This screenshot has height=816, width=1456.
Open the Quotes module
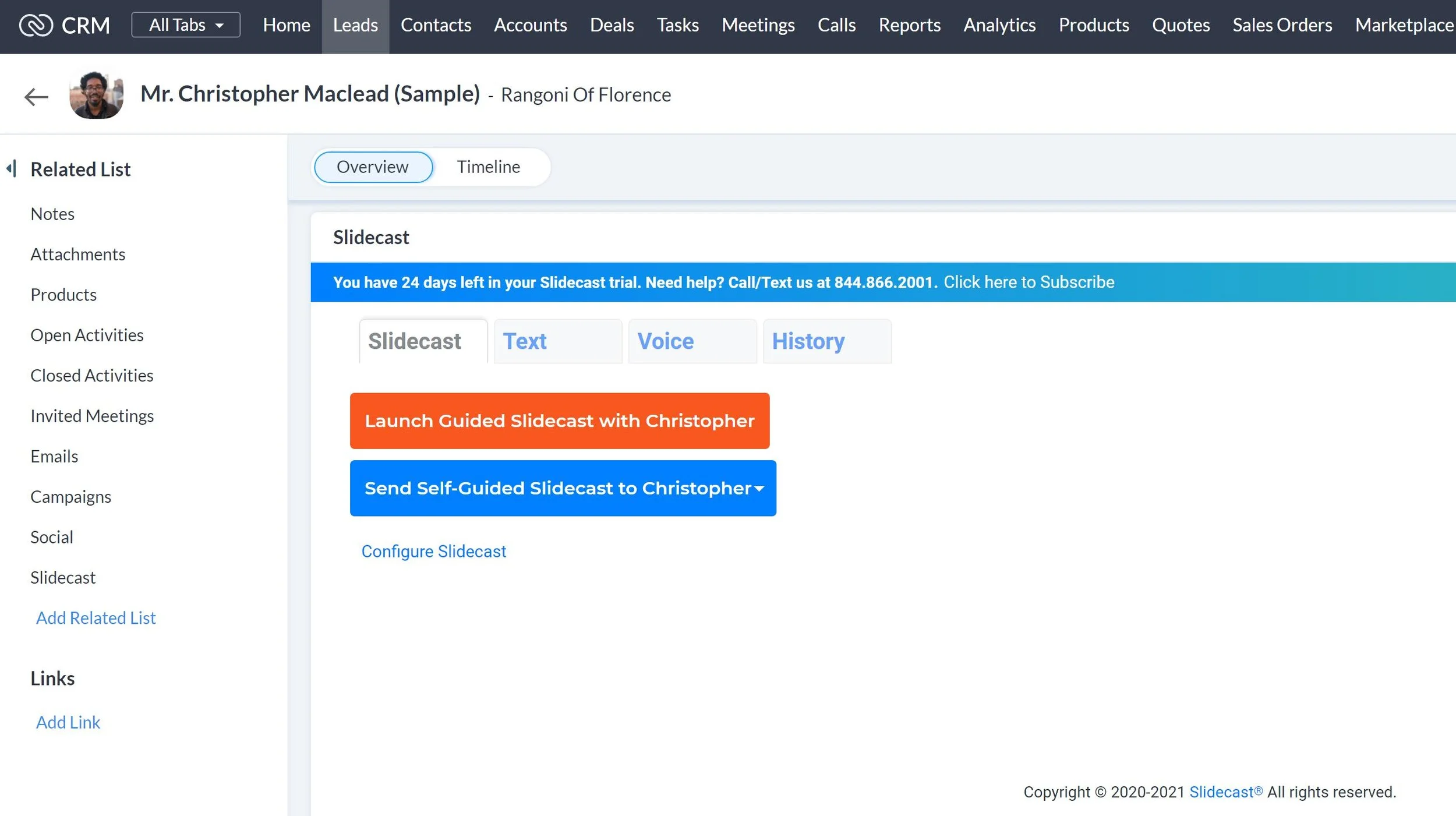point(1181,25)
